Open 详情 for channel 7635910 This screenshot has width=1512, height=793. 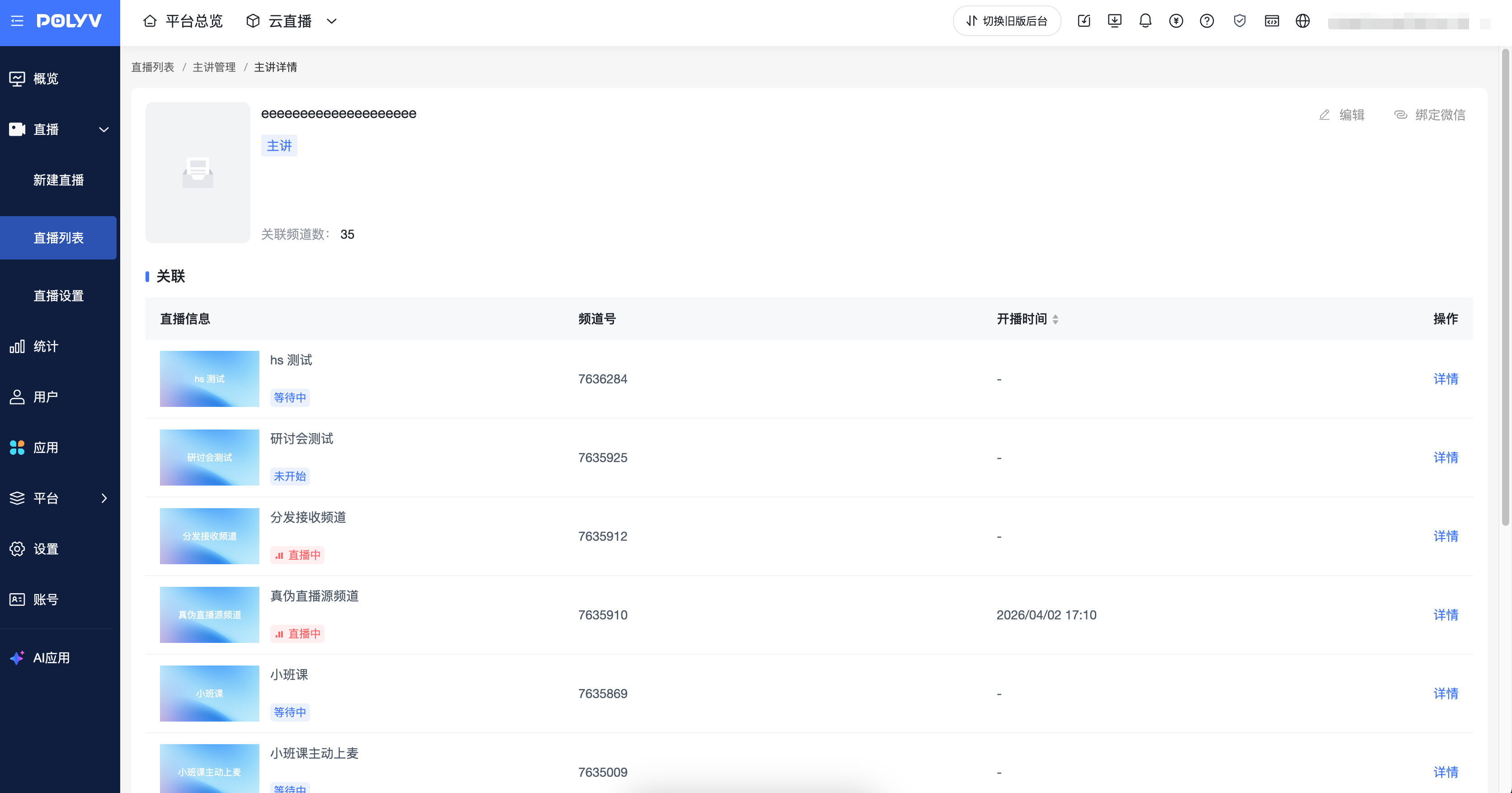click(x=1446, y=615)
